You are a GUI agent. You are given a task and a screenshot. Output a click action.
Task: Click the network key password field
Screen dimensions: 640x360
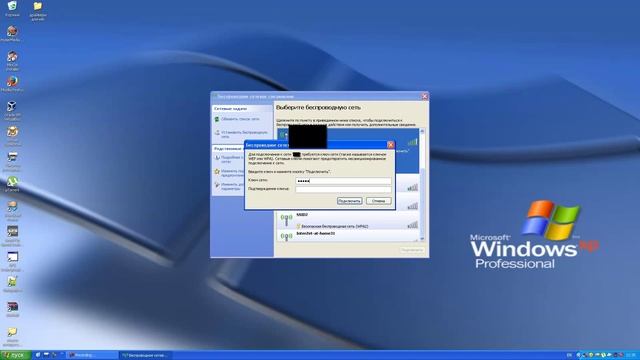[x=343, y=180]
